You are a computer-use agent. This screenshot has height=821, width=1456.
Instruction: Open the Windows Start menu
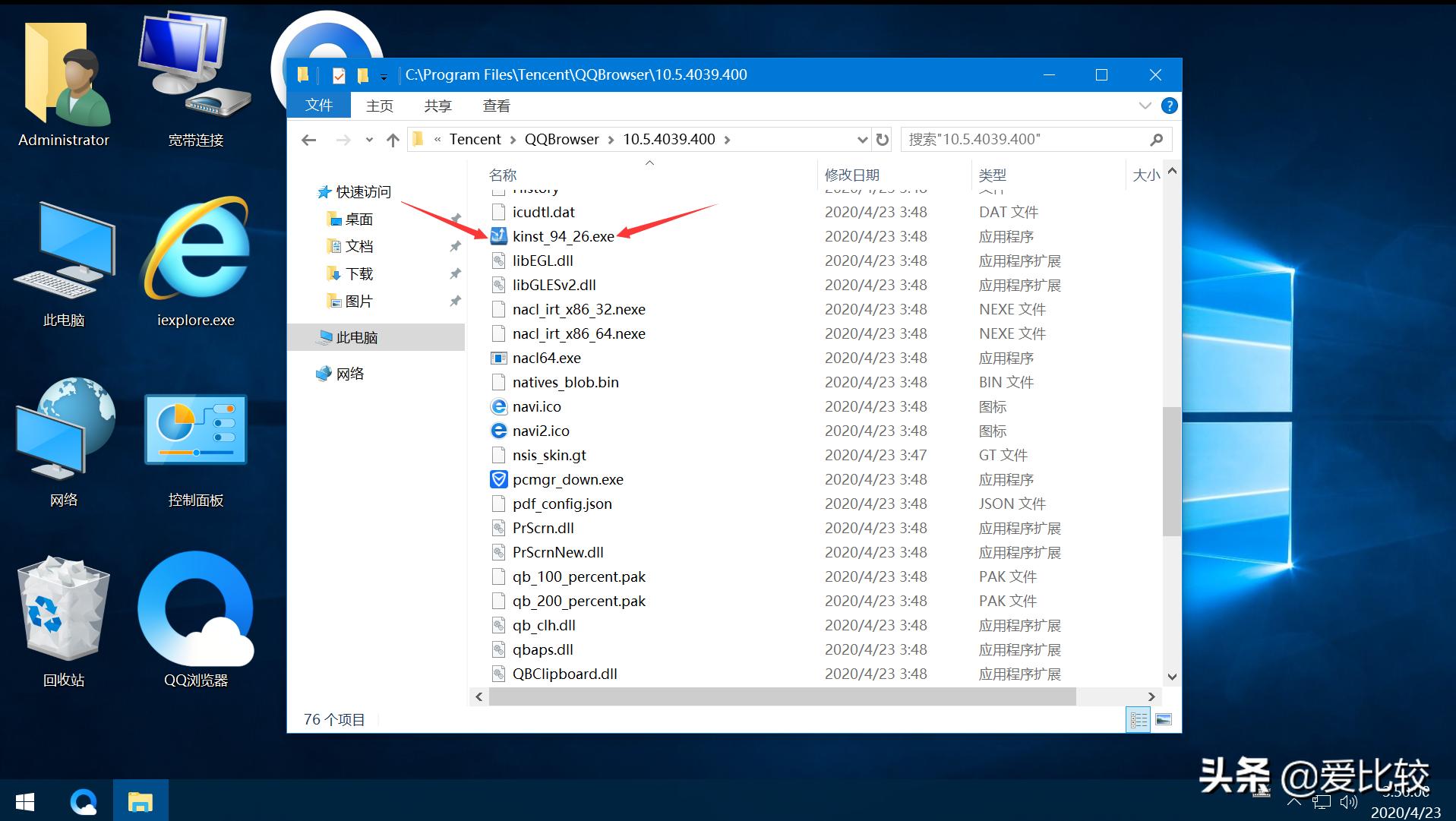click(25, 801)
